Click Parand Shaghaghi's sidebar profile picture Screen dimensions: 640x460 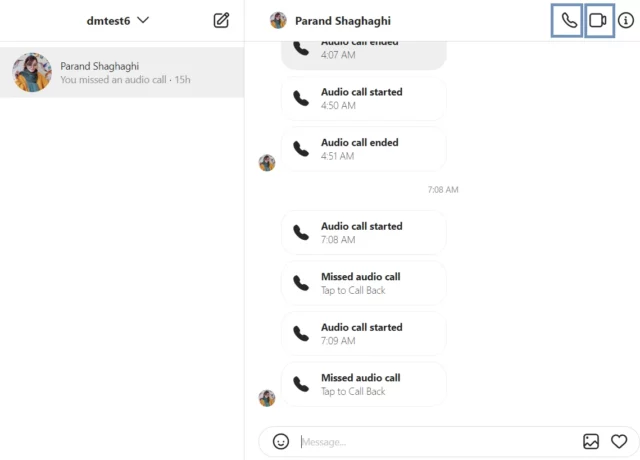(x=32, y=72)
